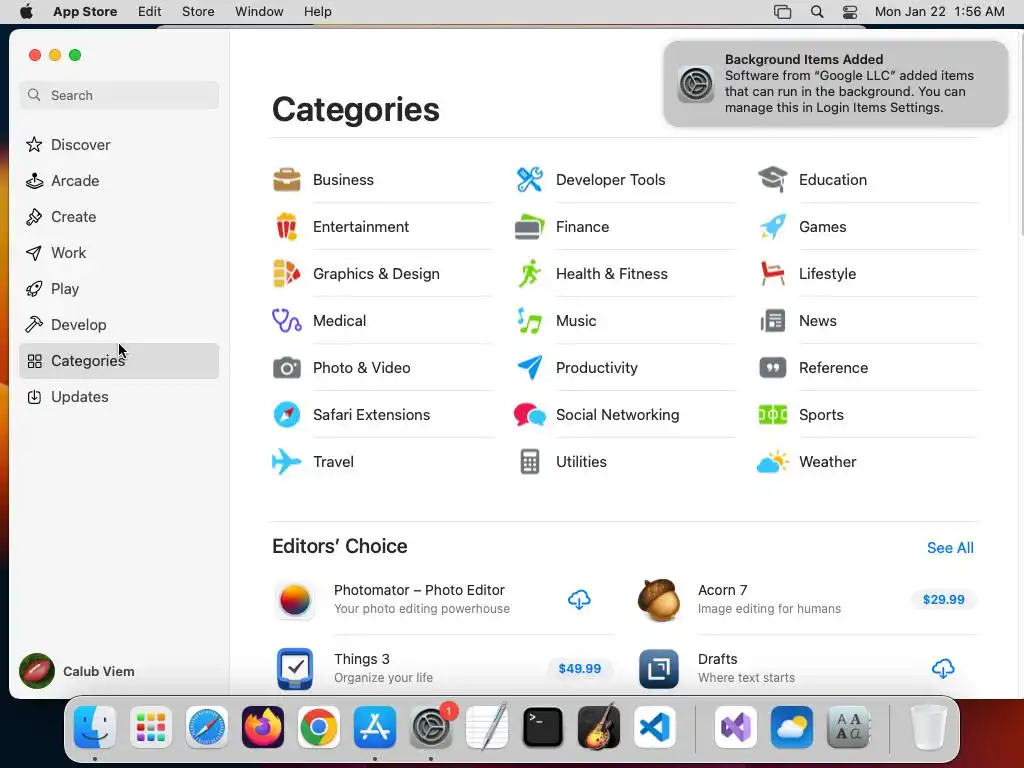This screenshot has width=1024, height=768.
Task: Select the Medical stethoscope icon
Action: [x=287, y=321]
